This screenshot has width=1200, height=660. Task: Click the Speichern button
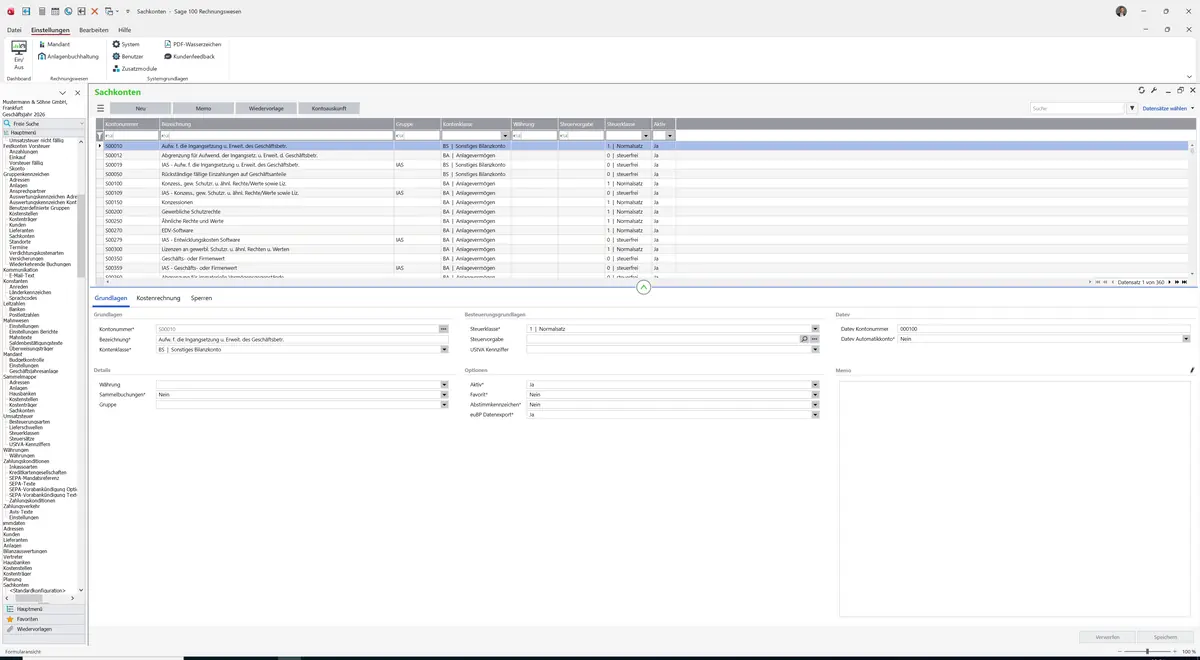(1165, 636)
